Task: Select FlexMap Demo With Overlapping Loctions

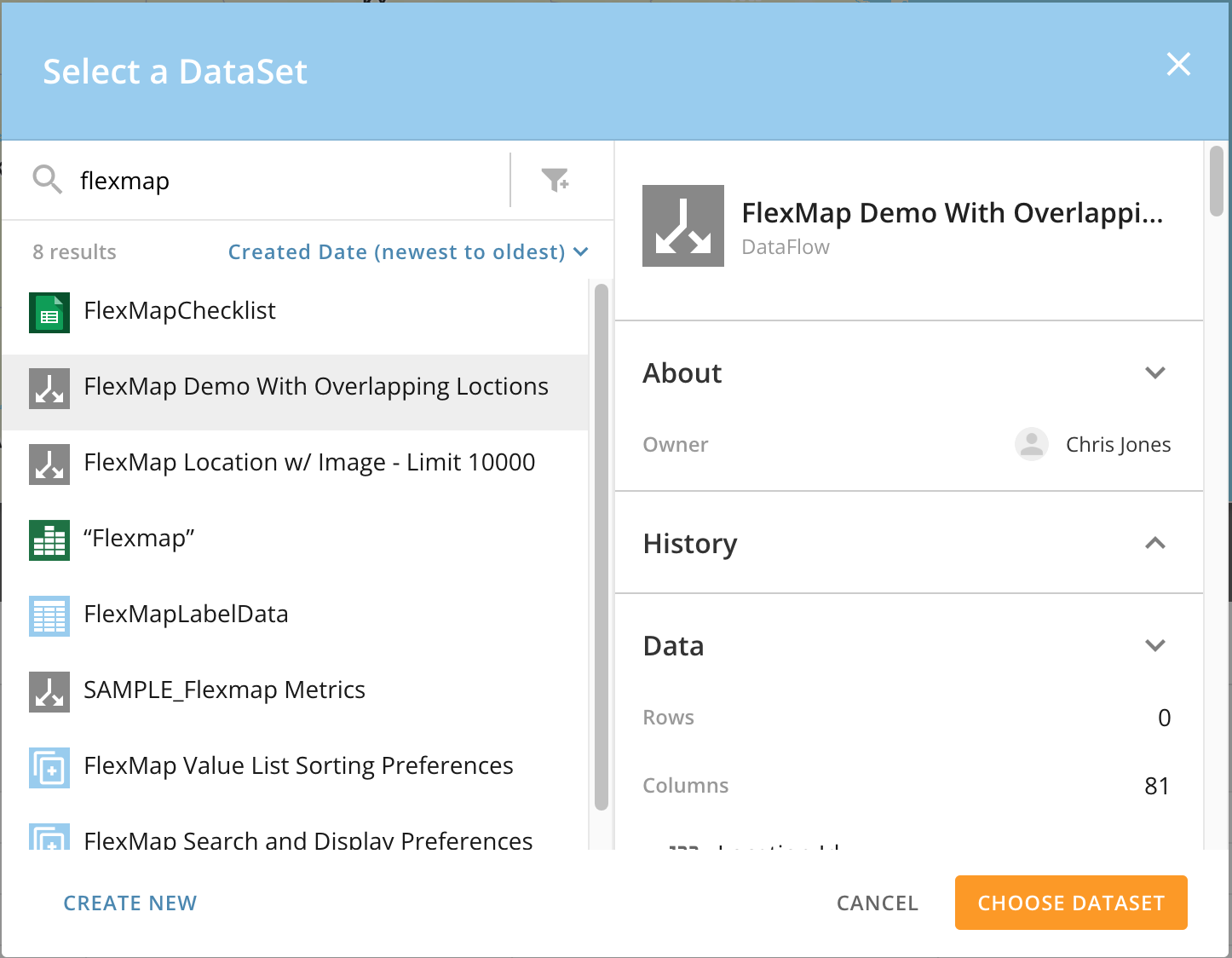Action: [x=315, y=387]
